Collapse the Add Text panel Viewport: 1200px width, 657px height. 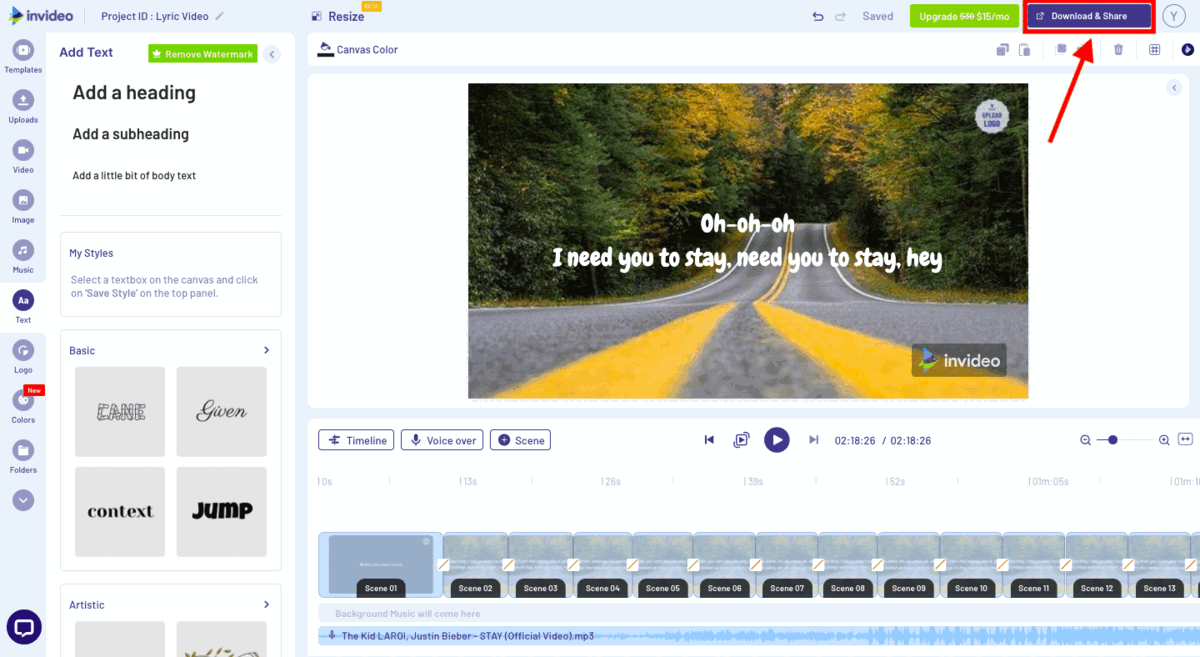coord(272,54)
